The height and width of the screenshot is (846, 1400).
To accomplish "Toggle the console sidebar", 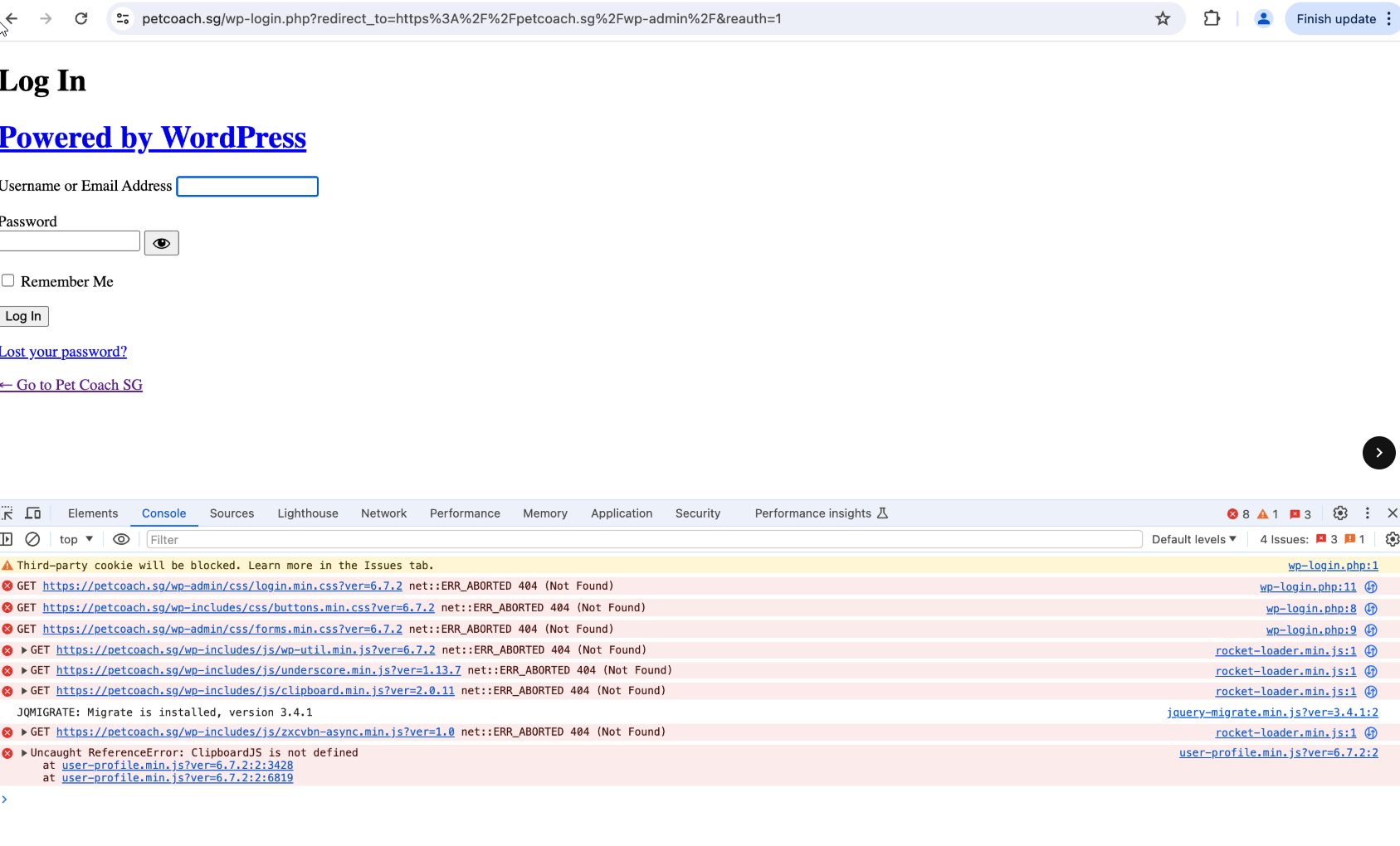I will pyautogui.click(x=7, y=539).
